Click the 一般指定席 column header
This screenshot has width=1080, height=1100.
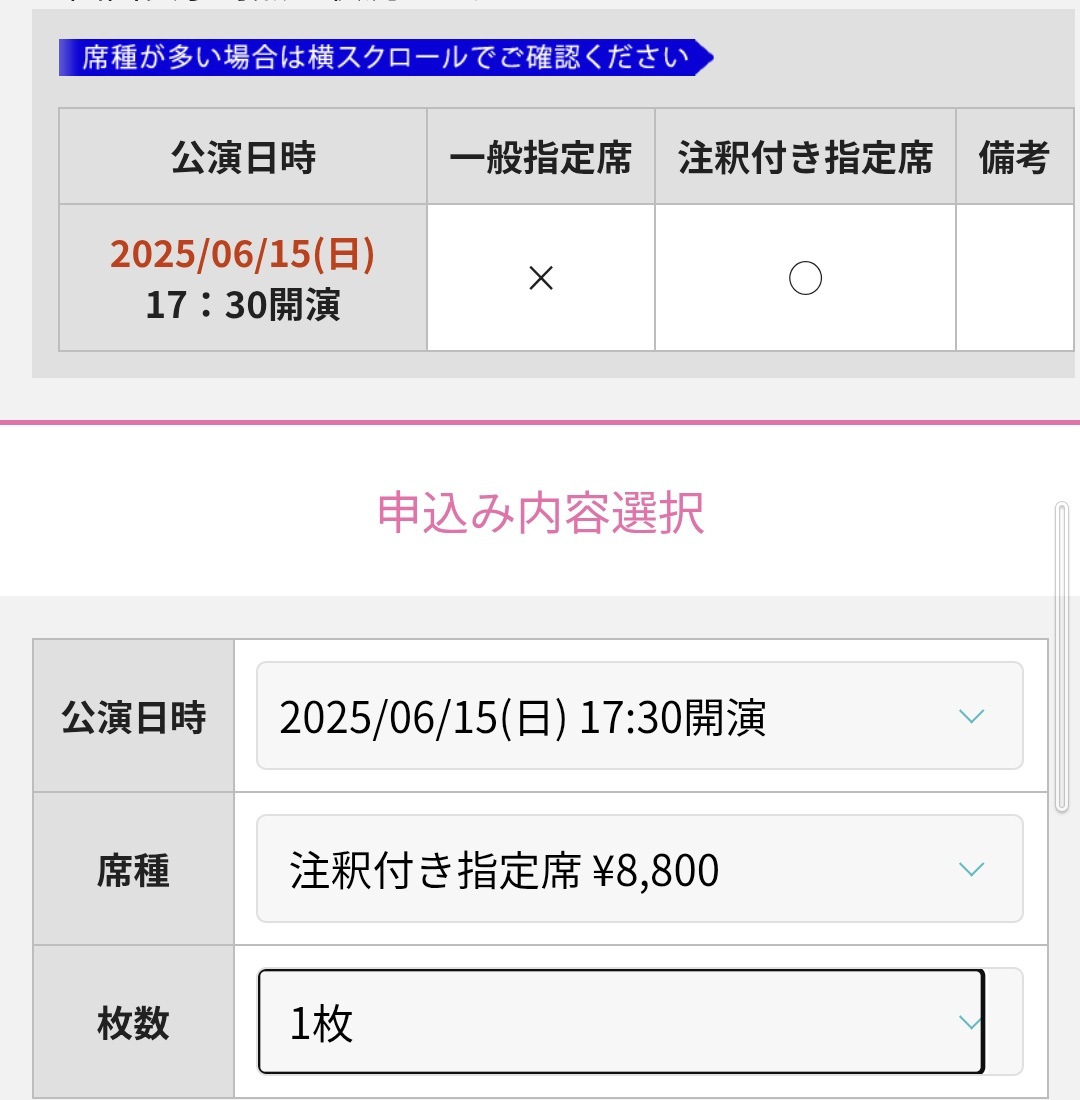click(x=540, y=156)
